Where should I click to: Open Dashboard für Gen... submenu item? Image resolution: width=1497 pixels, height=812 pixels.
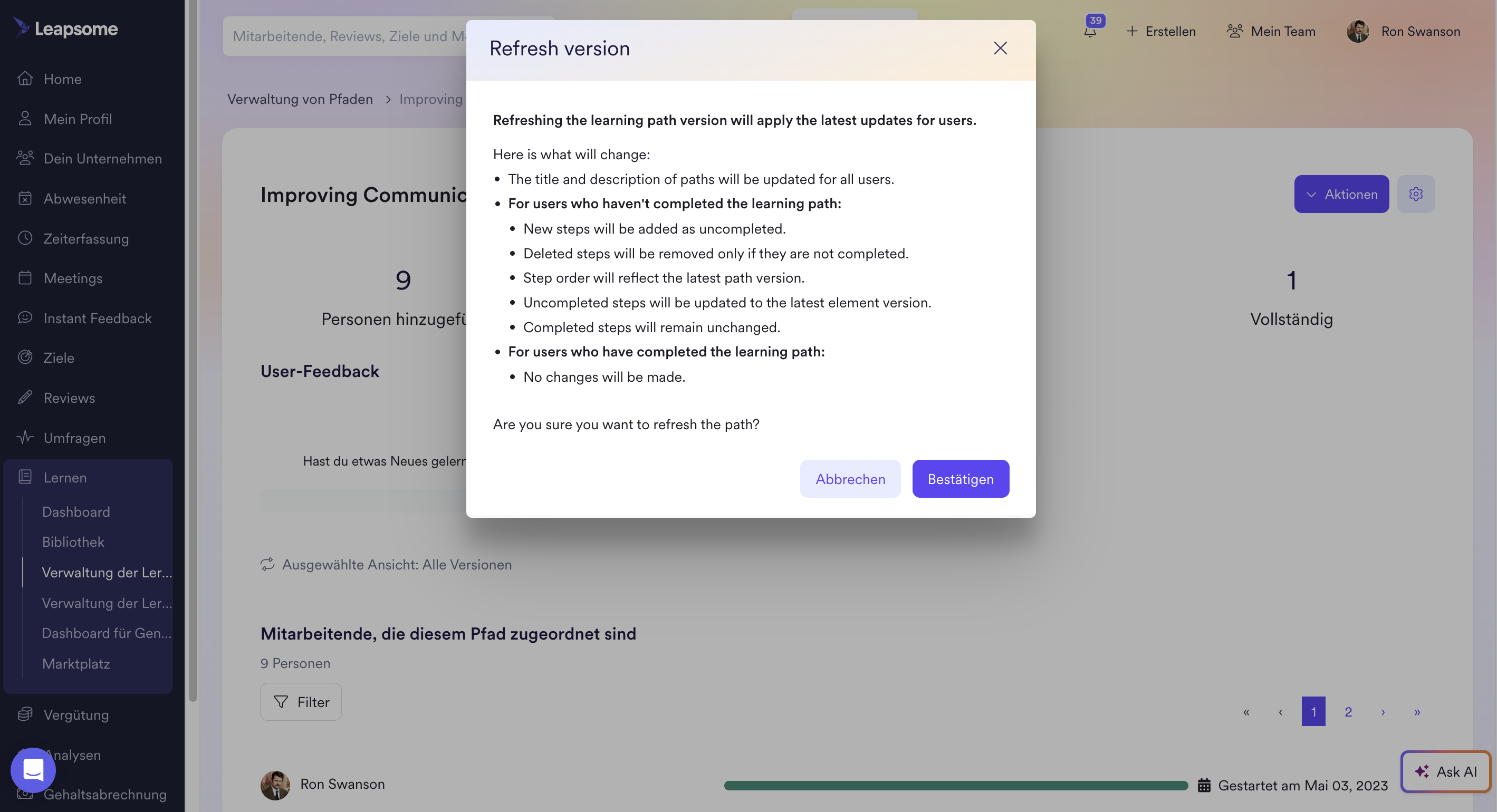[107, 633]
